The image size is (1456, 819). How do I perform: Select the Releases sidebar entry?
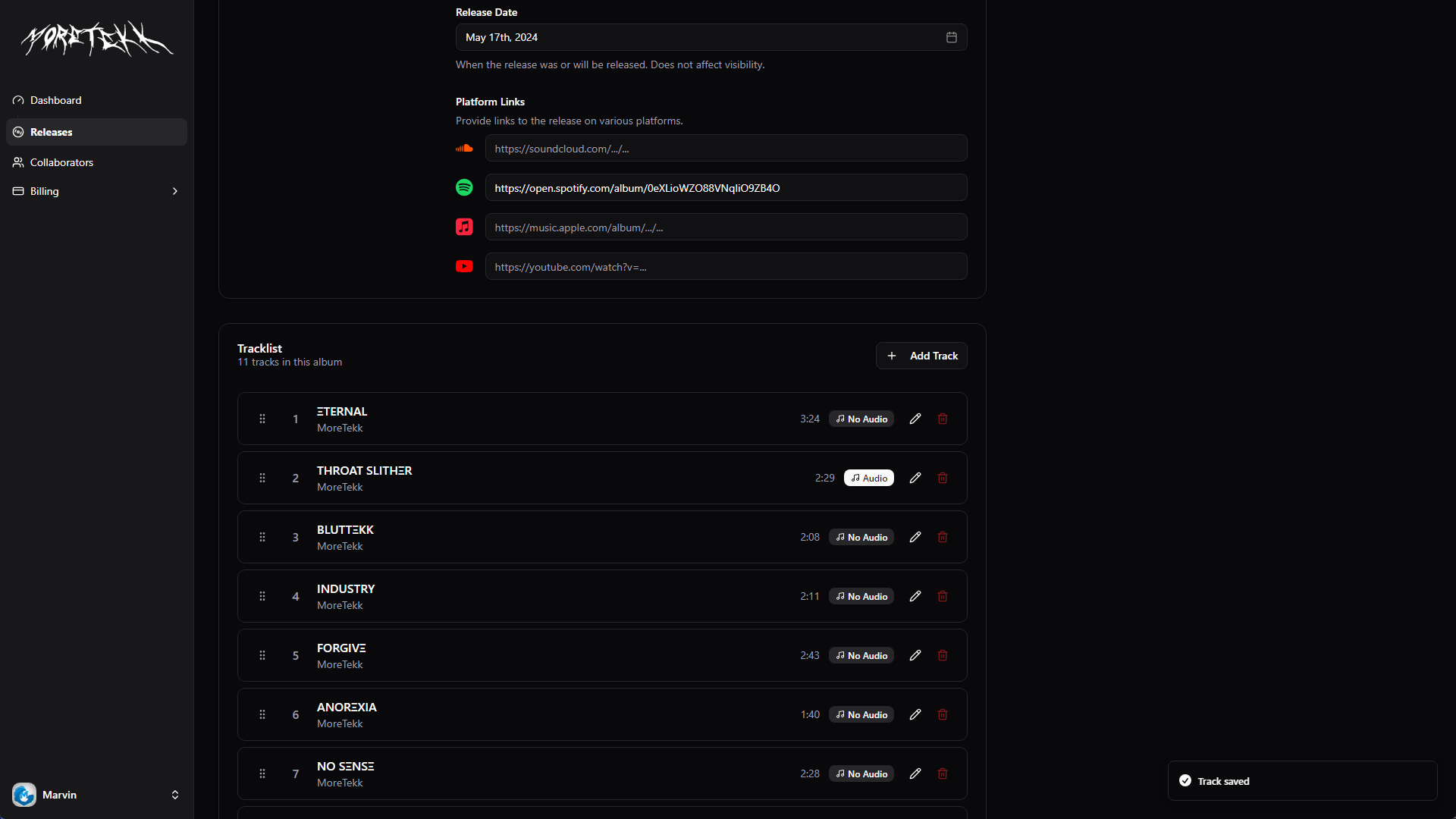tap(52, 132)
